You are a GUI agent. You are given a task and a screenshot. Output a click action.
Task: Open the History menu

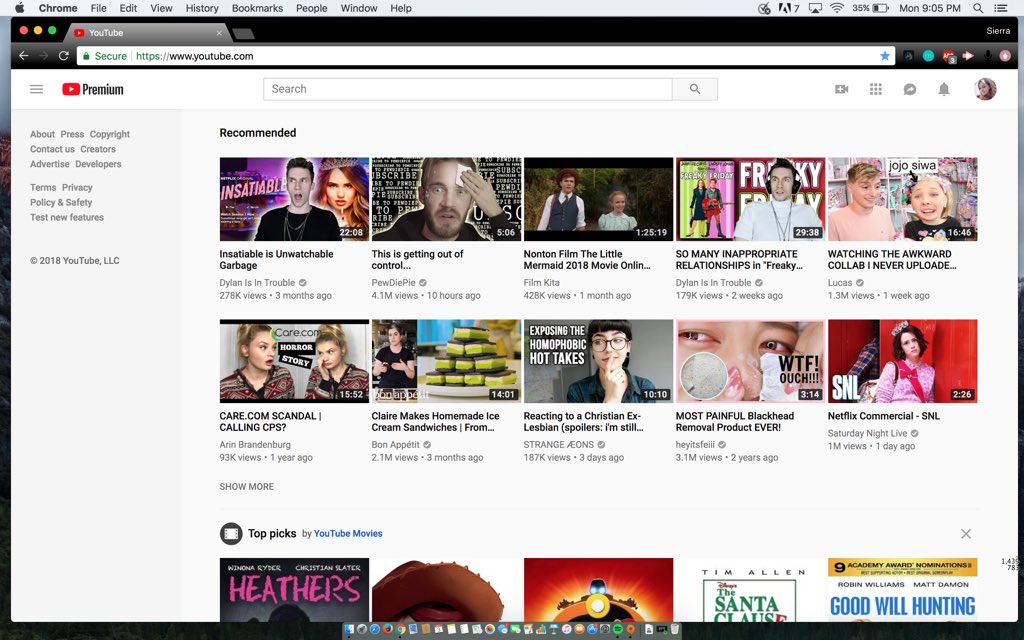point(202,8)
